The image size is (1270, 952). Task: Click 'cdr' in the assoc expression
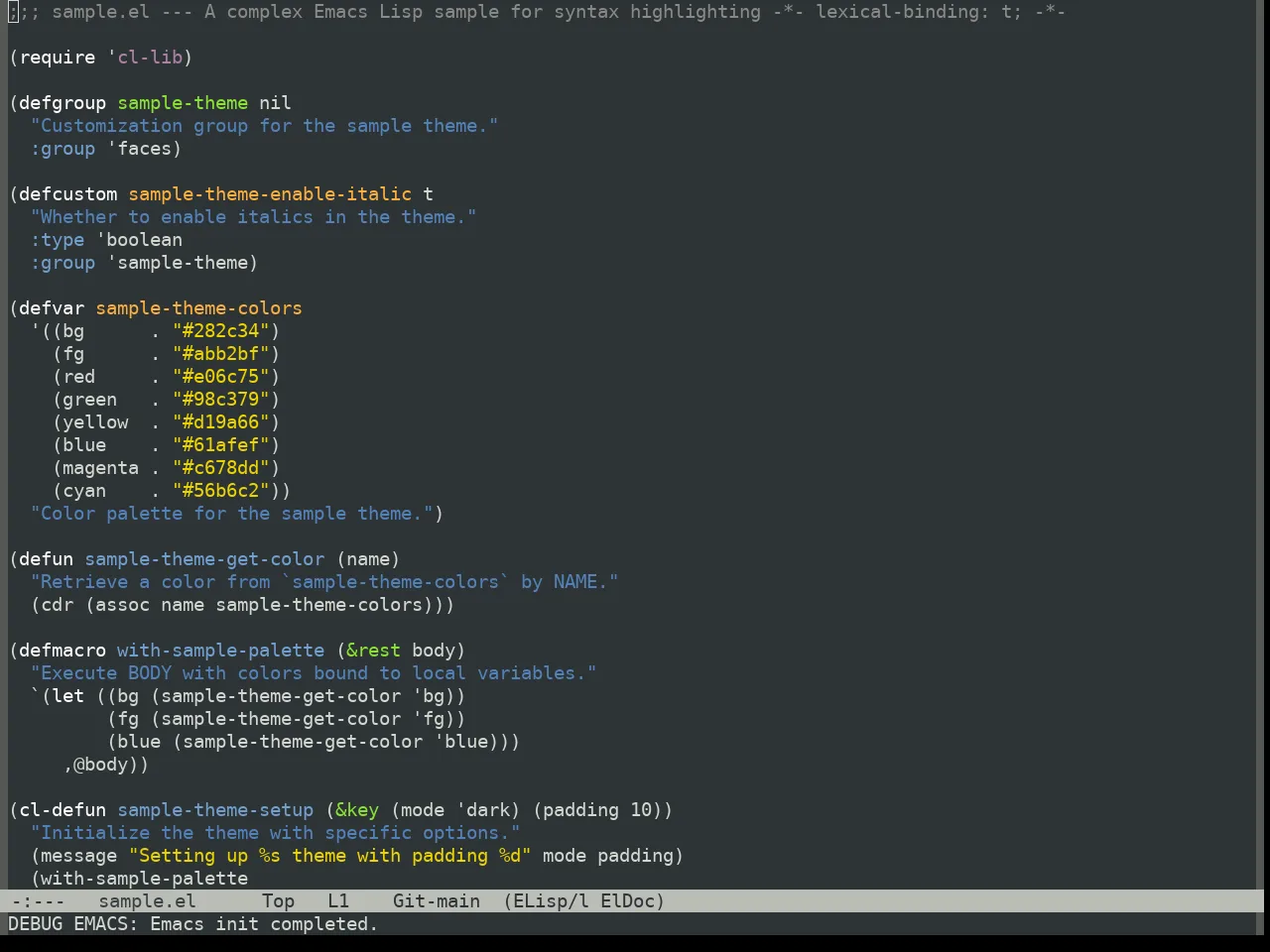tap(57, 605)
